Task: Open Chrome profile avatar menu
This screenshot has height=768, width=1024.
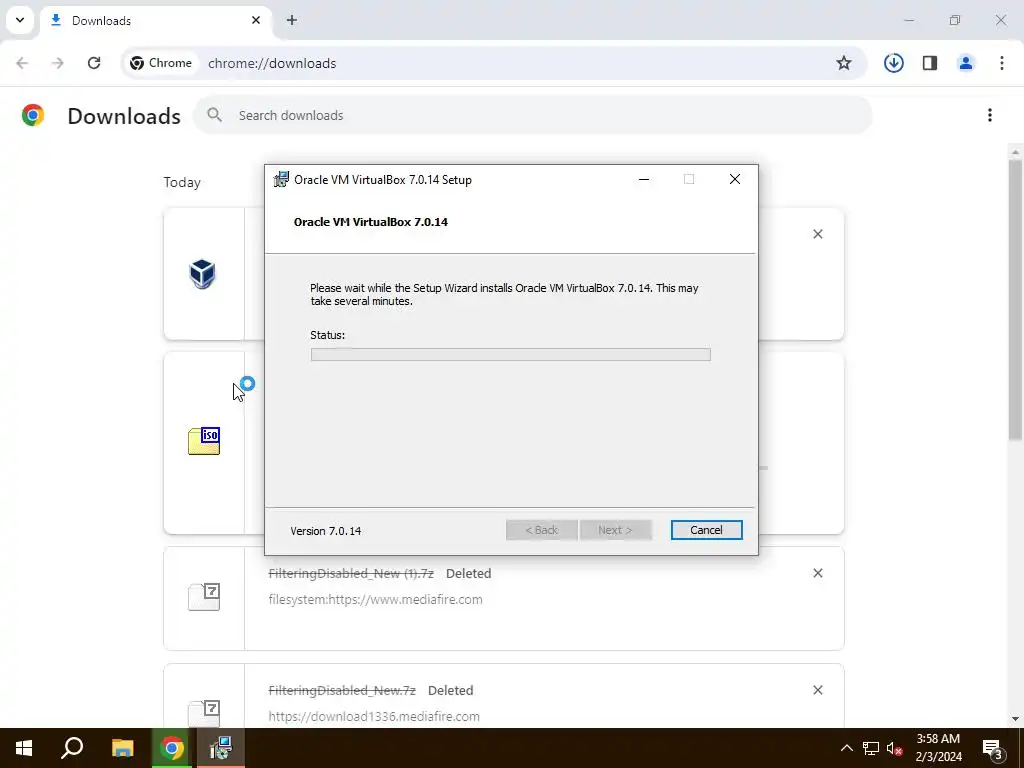Action: [x=966, y=63]
